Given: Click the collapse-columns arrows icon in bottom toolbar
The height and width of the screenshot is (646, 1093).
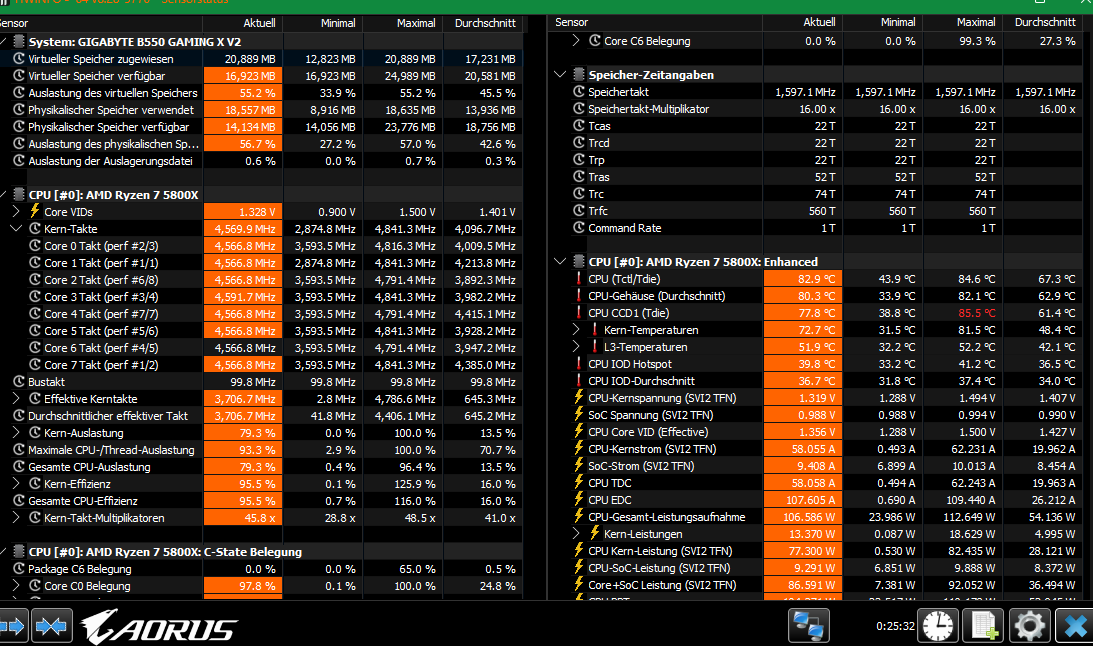Looking at the screenshot, I should (x=52, y=626).
